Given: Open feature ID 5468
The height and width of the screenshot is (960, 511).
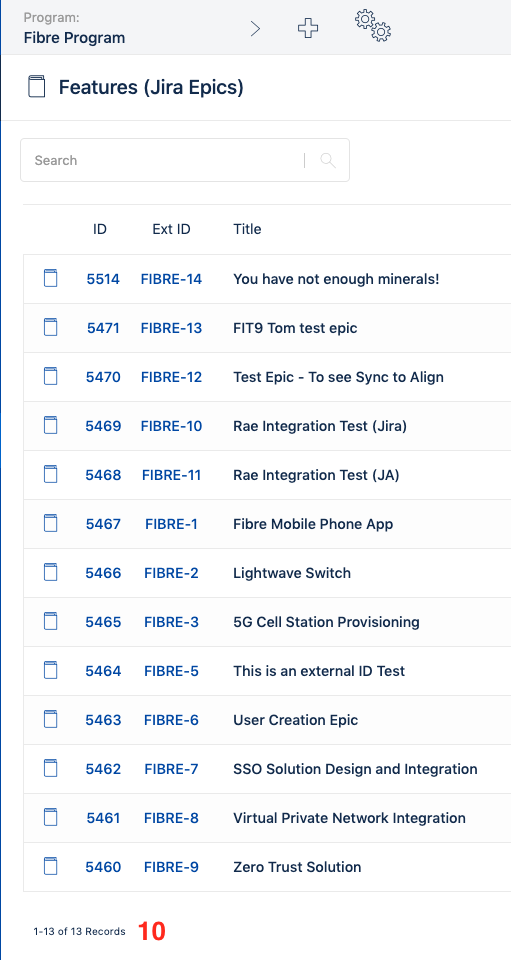Looking at the screenshot, I should 103,475.
